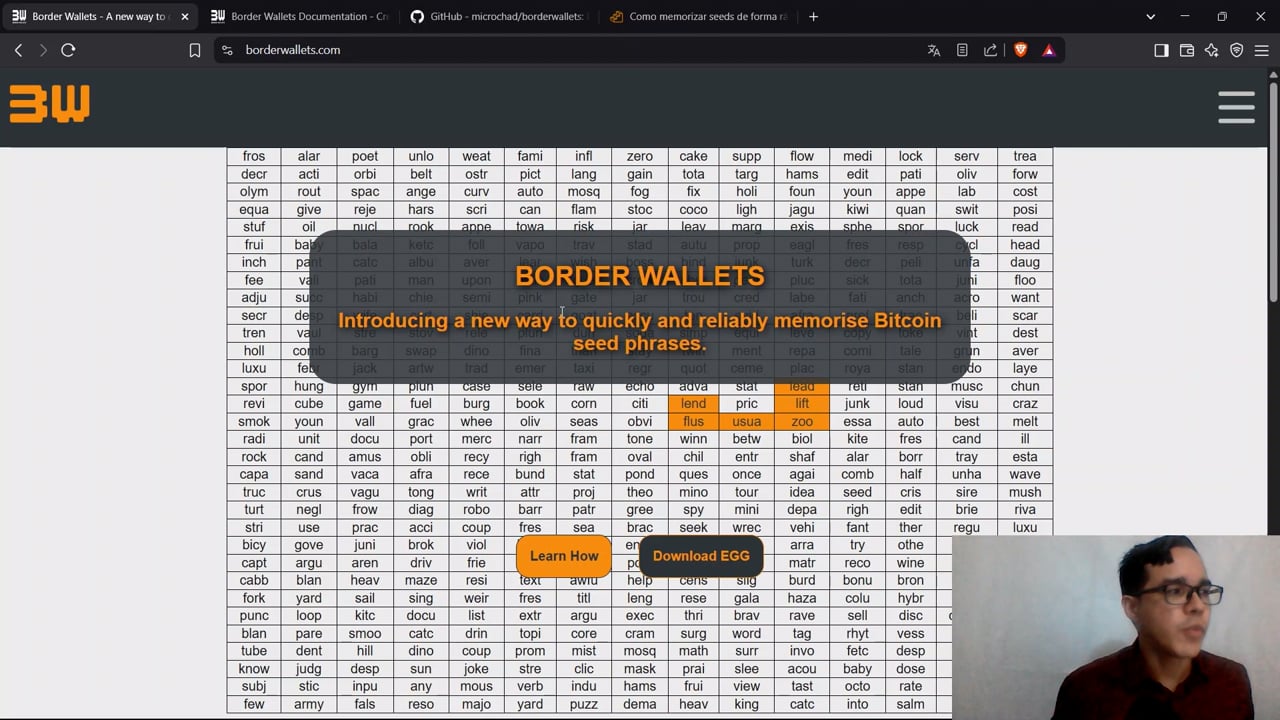Click the "kiwi" grid cell
1280x720 pixels.
[857, 209]
